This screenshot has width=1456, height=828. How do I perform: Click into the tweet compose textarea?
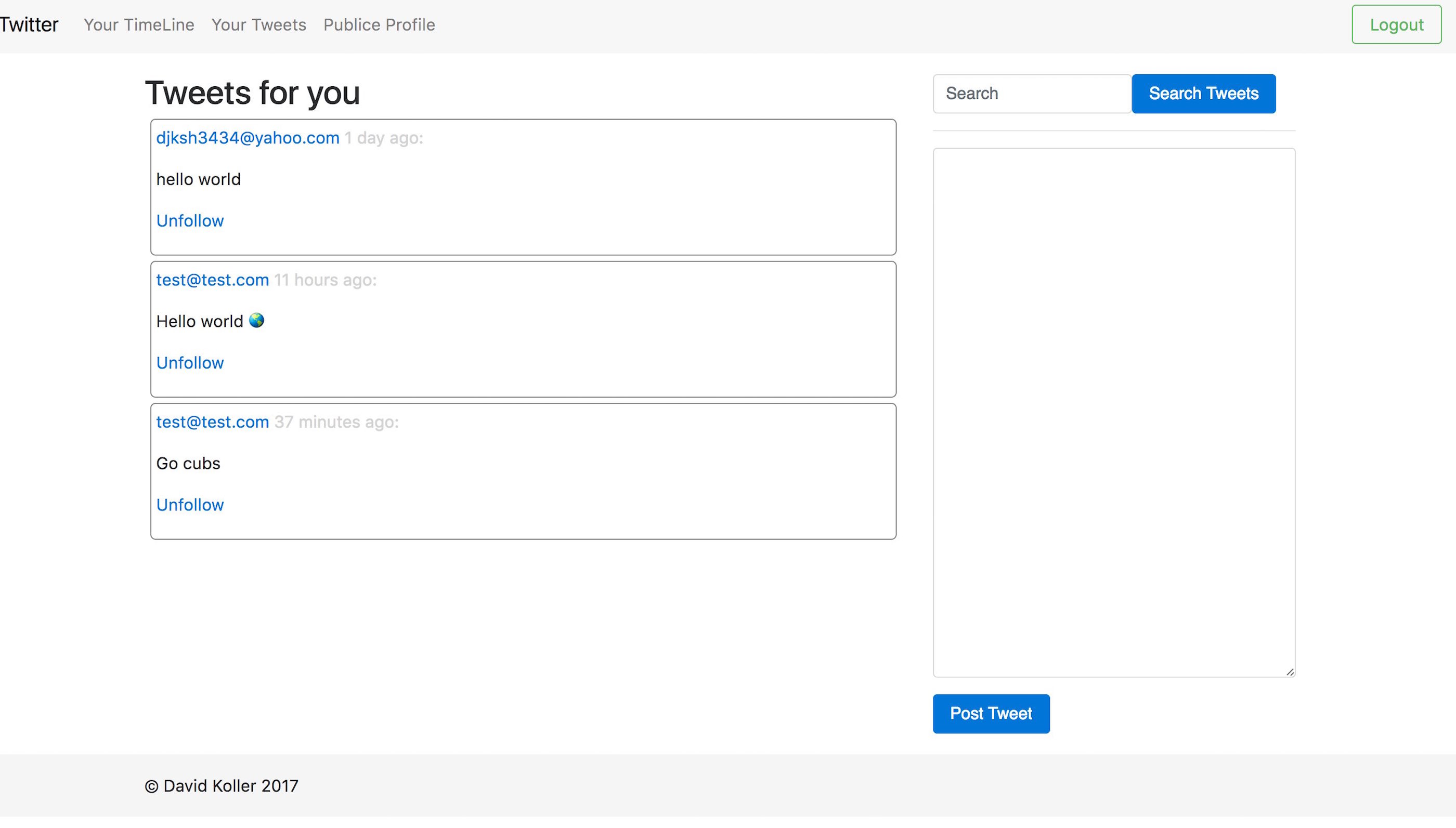1114,412
